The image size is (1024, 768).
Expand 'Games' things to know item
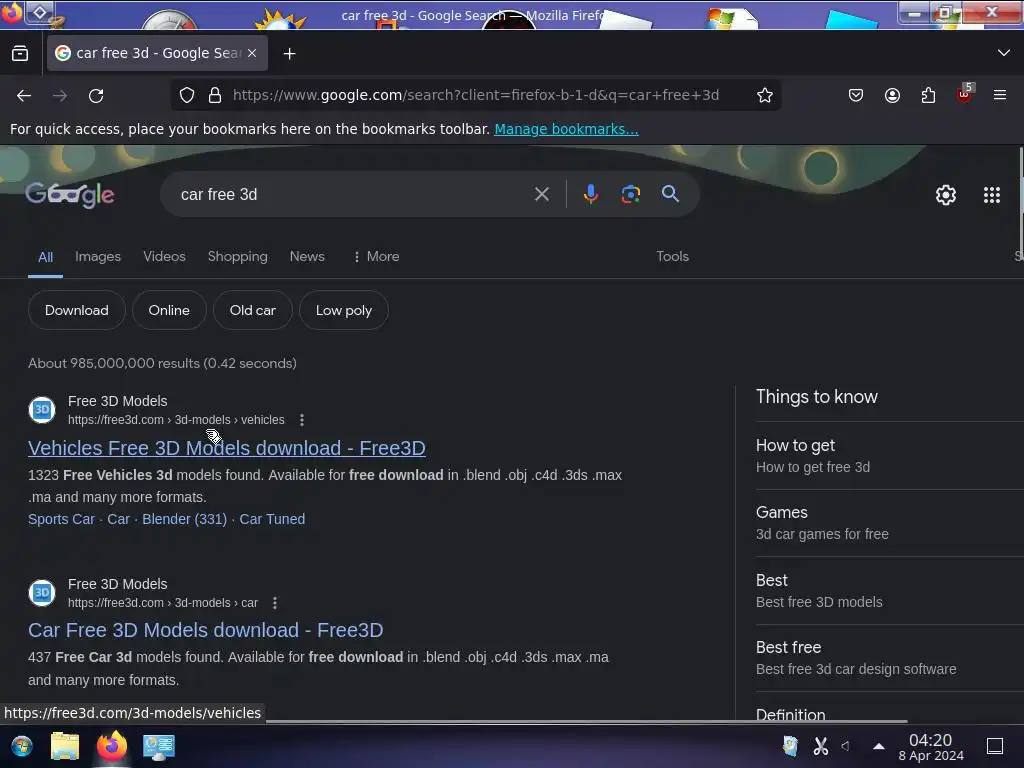click(889, 523)
